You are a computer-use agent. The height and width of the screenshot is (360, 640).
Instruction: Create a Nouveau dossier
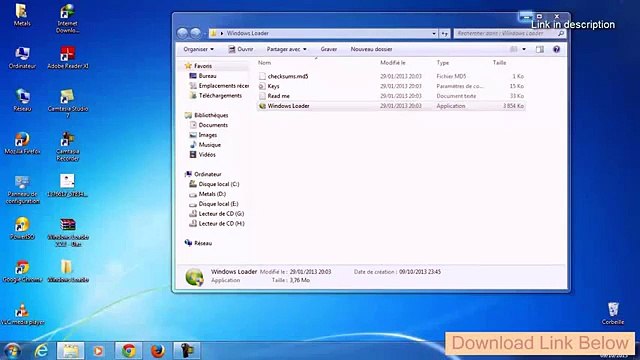coord(371,49)
